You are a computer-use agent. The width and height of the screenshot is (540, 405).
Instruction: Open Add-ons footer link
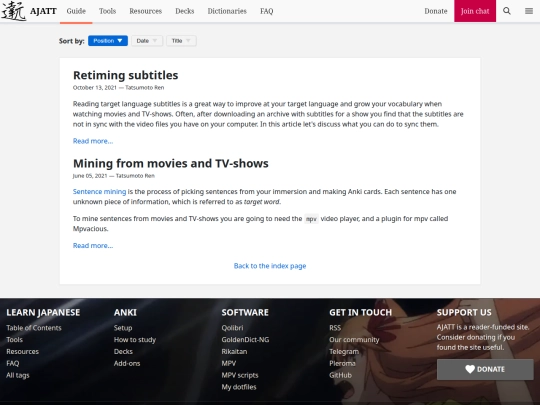(x=127, y=363)
